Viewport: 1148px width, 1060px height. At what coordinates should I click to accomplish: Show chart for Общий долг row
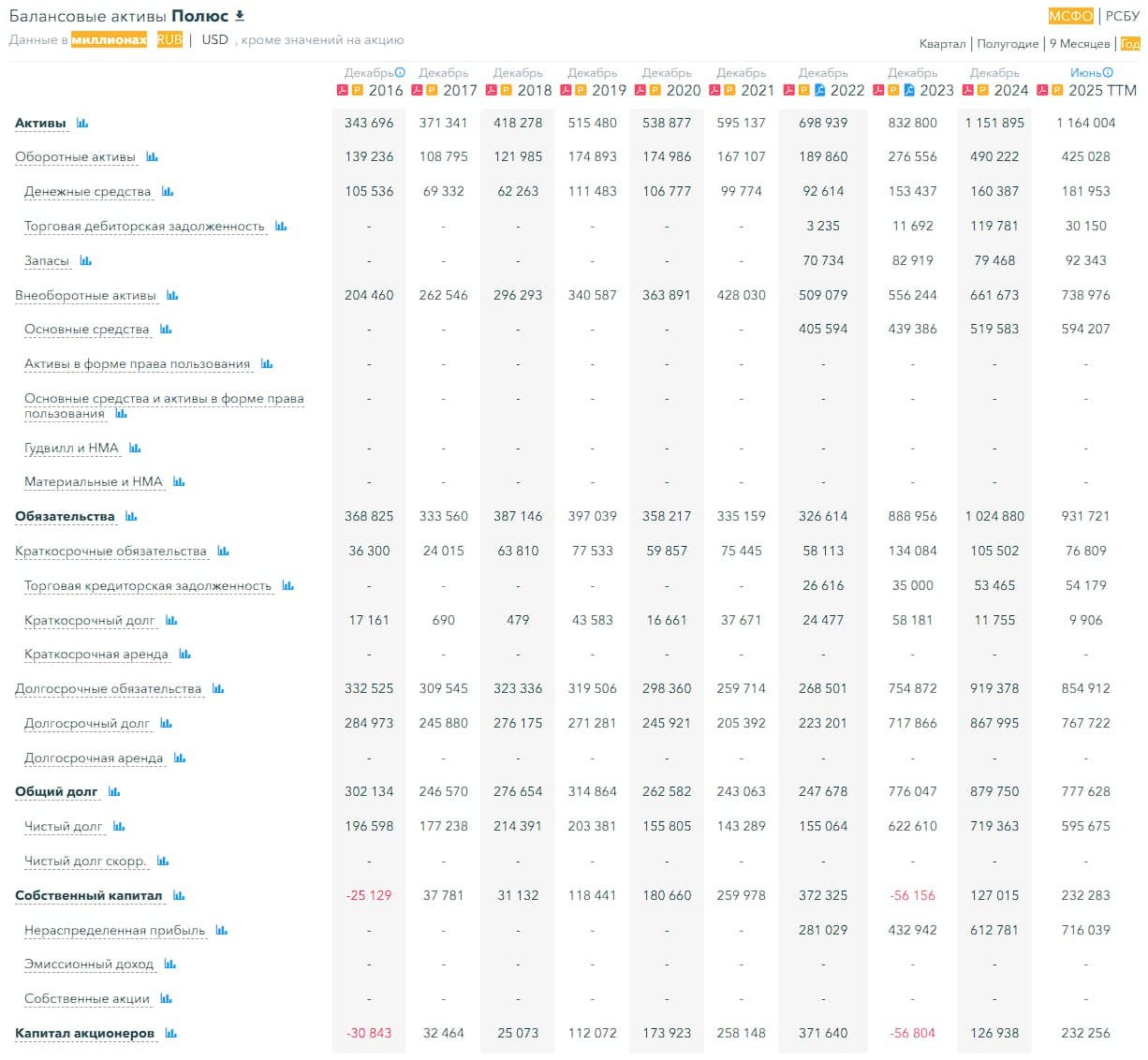click(x=114, y=791)
